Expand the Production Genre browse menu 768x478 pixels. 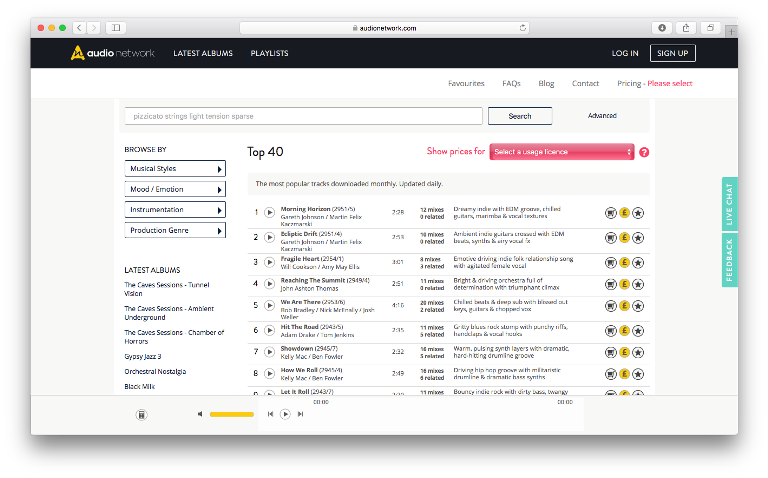pos(175,230)
